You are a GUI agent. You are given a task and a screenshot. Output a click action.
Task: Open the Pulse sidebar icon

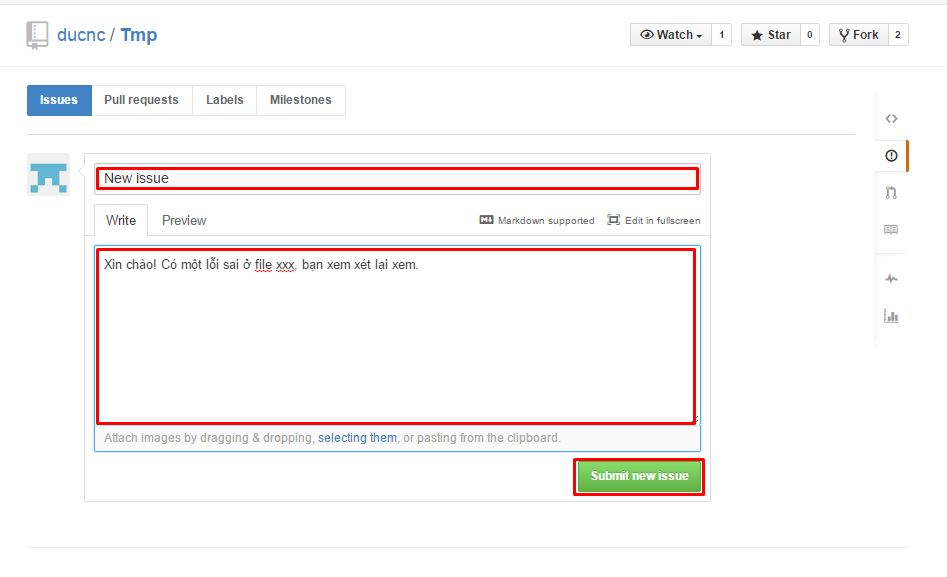click(x=891, y=279)
